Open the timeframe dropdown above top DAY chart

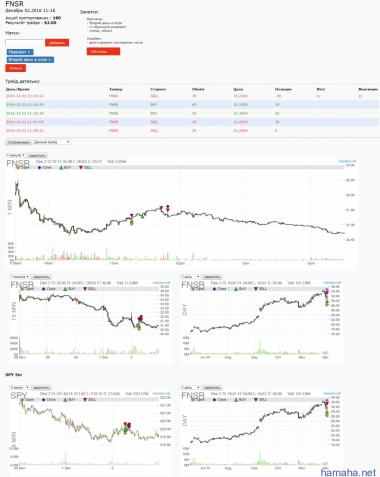(x=190, y=277)
